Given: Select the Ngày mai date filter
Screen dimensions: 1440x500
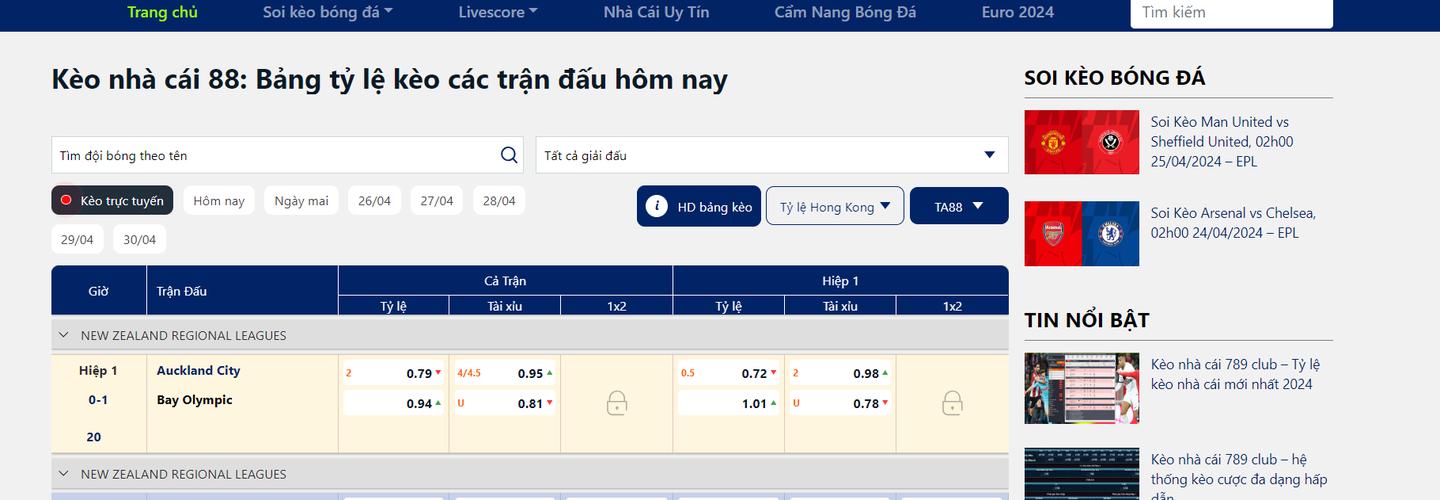Looking at the screenshot, I should point(301,201).
